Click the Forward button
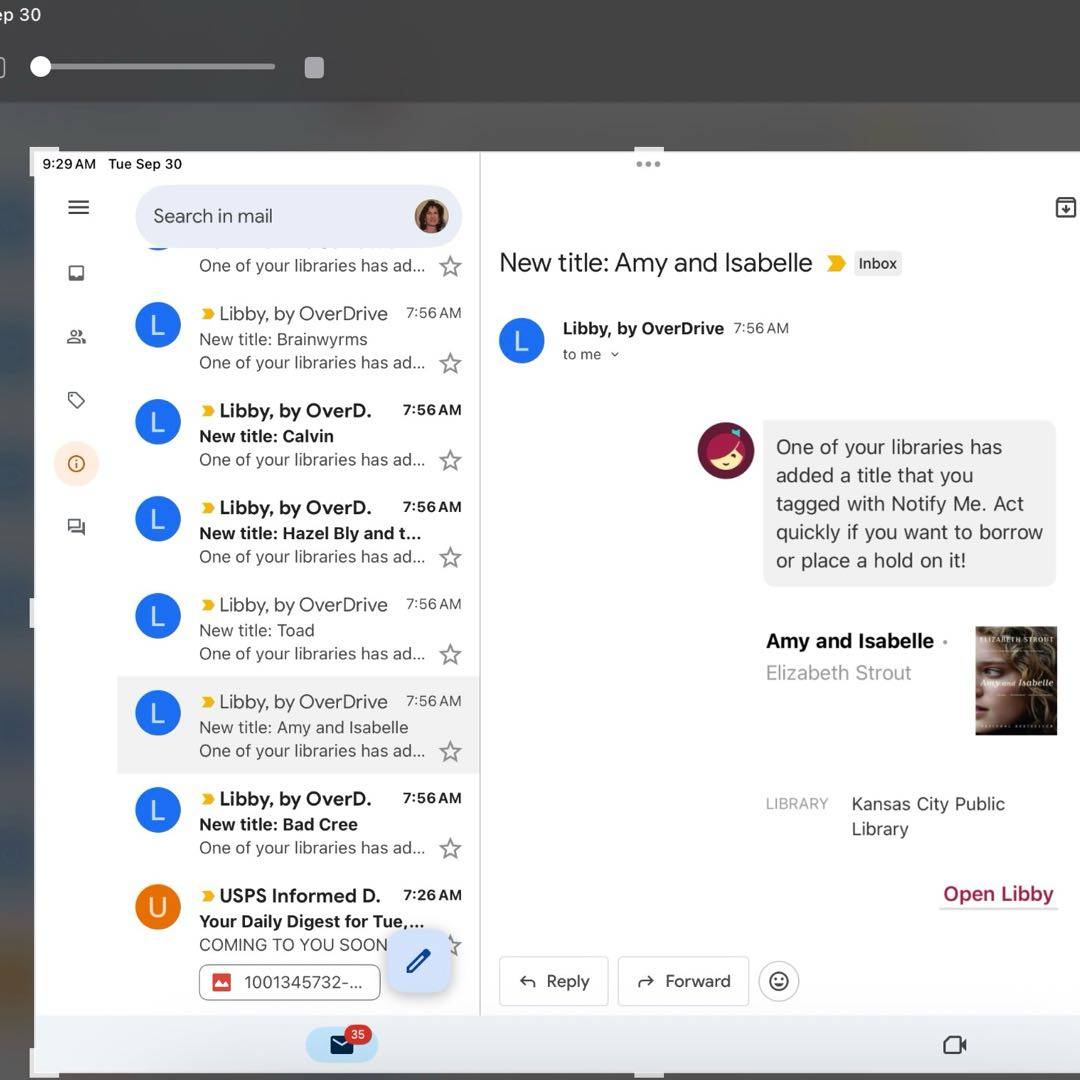 click(x=683, y=981)
